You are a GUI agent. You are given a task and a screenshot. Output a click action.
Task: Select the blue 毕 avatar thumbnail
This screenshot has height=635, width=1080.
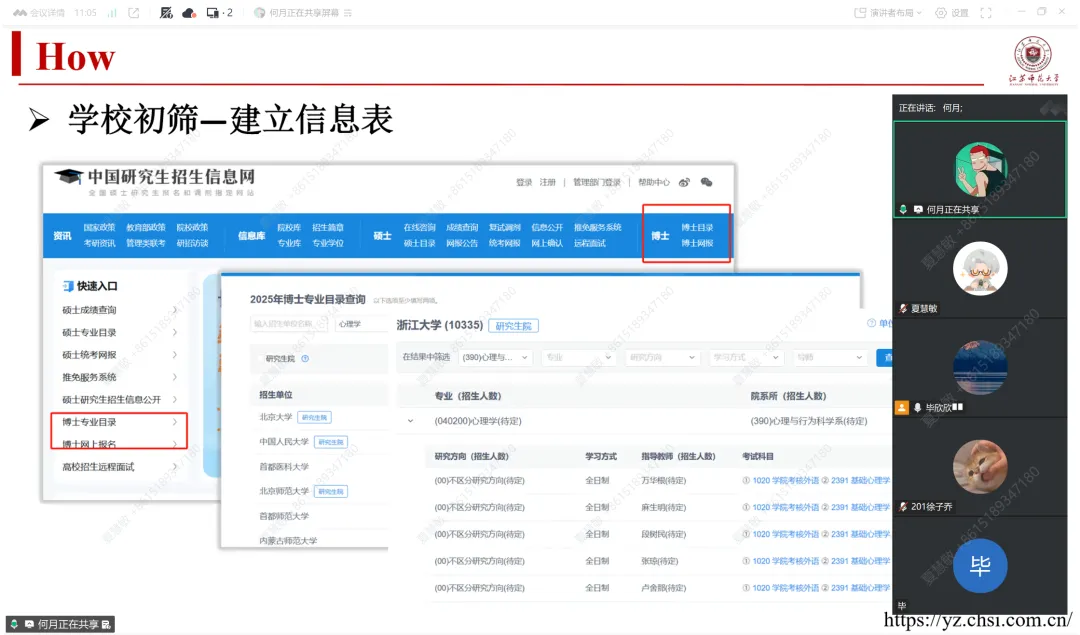point(979,565)
